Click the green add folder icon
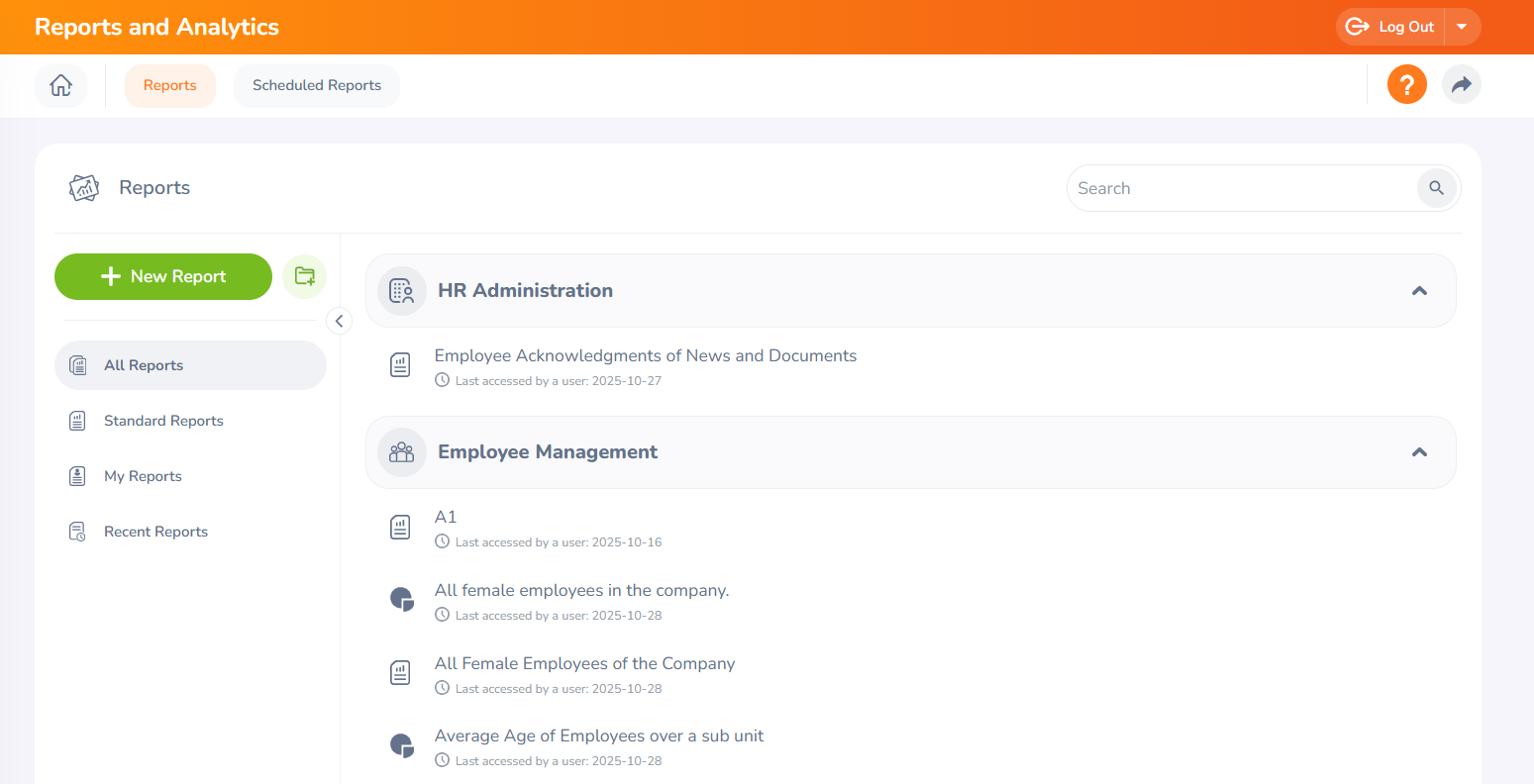Viewport: 1534px width, 784px height. (x=305, y=276)
